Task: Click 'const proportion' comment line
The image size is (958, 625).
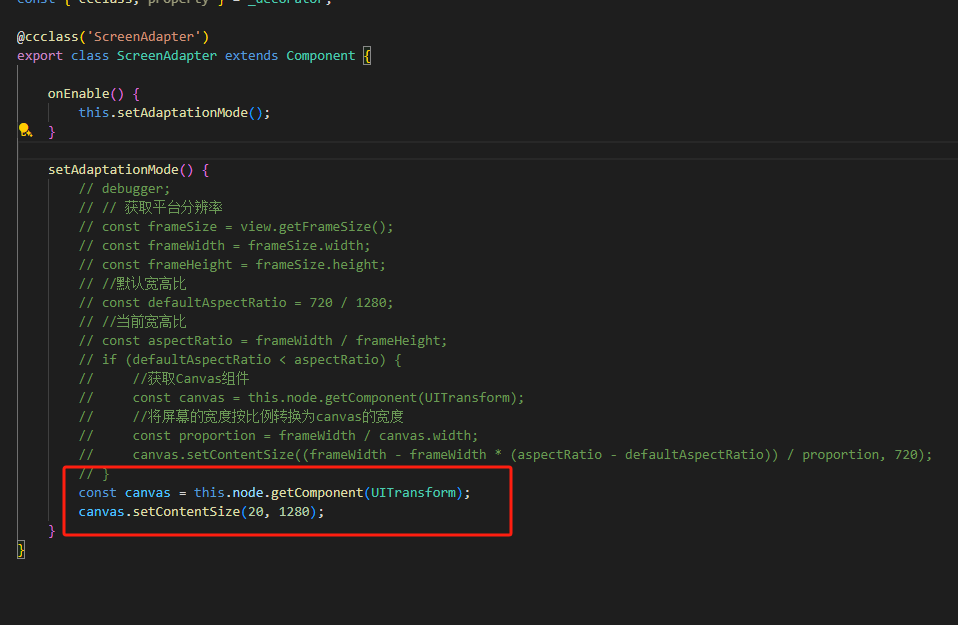Action: 278,435
